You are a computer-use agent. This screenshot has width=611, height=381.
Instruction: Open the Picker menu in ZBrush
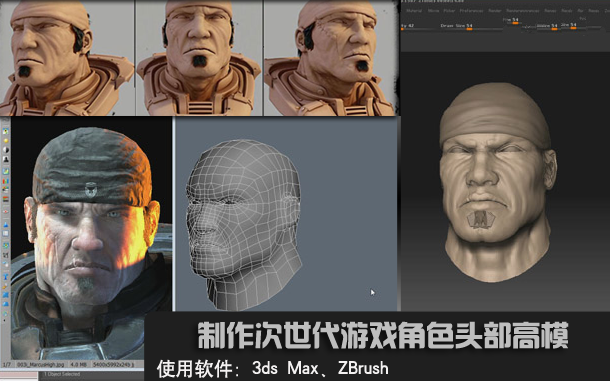click(449, 11)
